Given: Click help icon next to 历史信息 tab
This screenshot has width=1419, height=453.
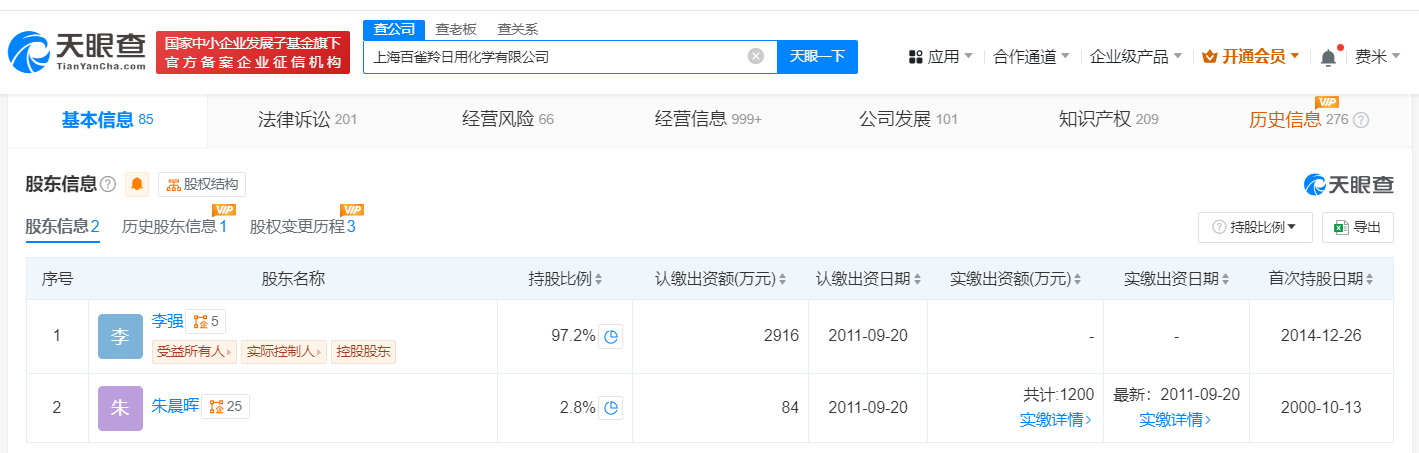Looking at the screenshot, I should click(x=1360, y=120).
